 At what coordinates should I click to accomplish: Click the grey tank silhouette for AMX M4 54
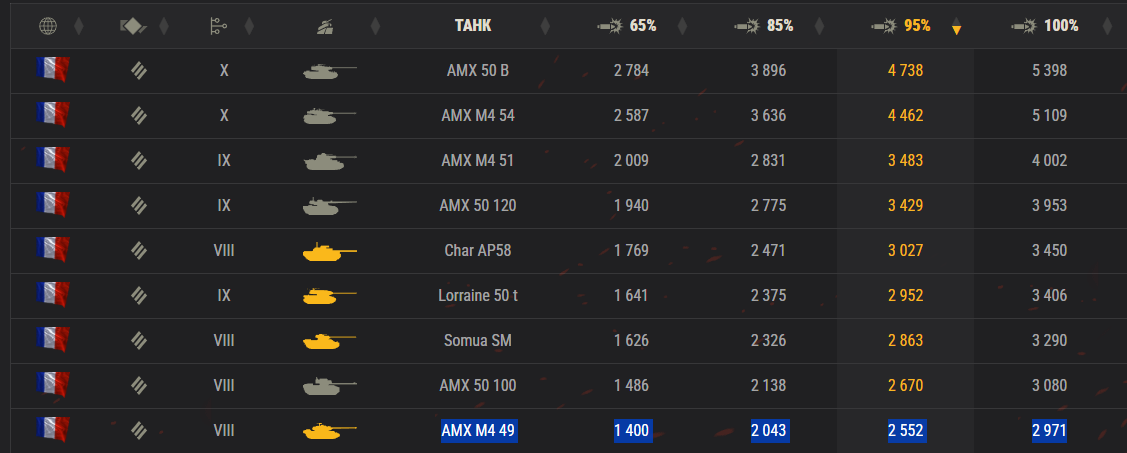(x=330, y=116)
